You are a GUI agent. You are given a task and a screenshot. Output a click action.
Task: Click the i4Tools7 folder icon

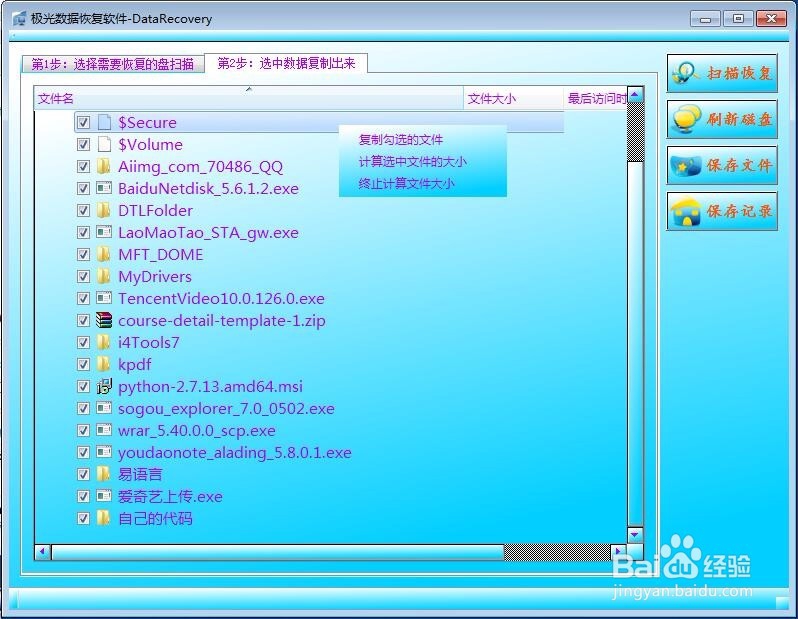103,342
